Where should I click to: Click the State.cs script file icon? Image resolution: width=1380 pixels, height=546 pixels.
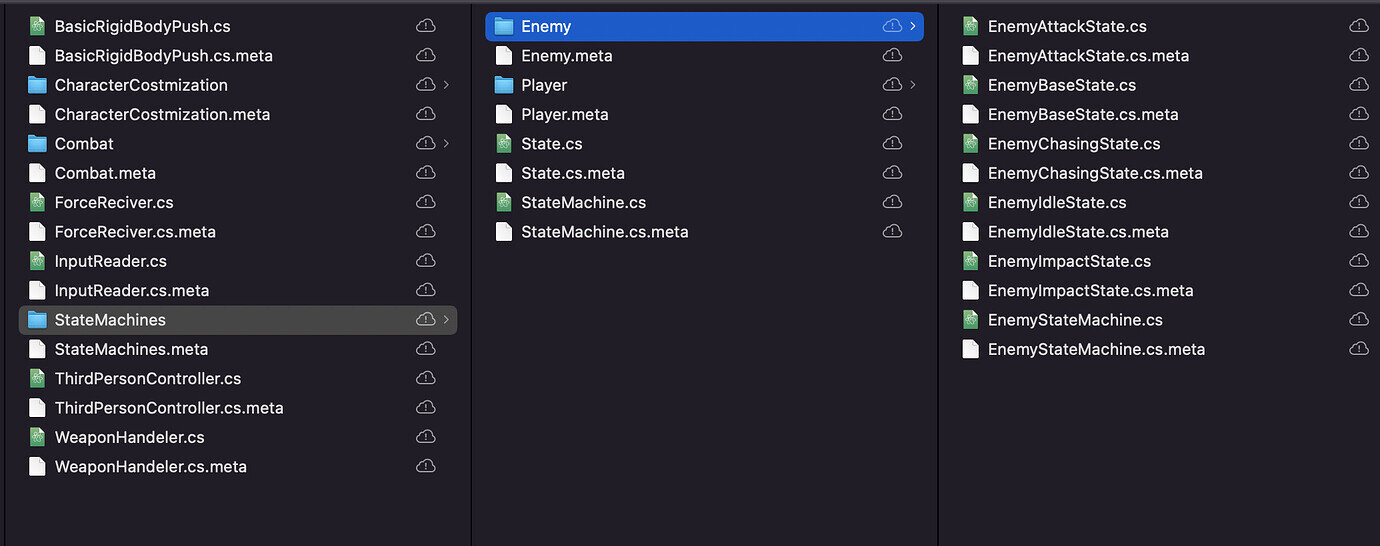tap(504, 144)
